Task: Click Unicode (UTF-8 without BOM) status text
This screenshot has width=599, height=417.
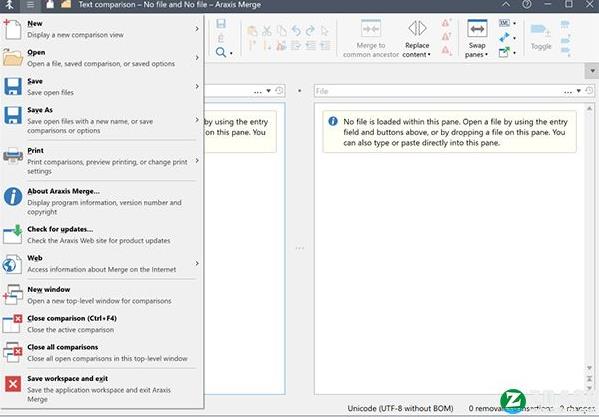Action: point(400,408)
